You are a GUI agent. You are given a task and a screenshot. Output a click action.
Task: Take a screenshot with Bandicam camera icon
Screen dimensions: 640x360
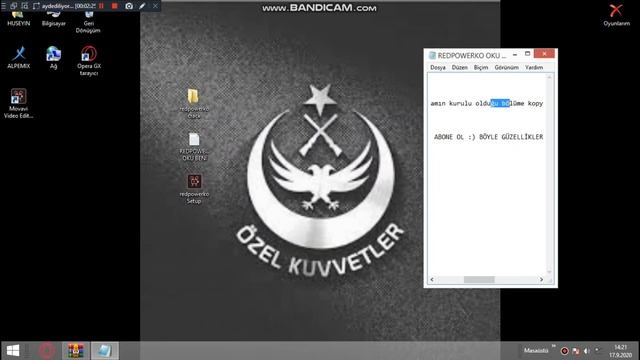[x=129, y=6]
